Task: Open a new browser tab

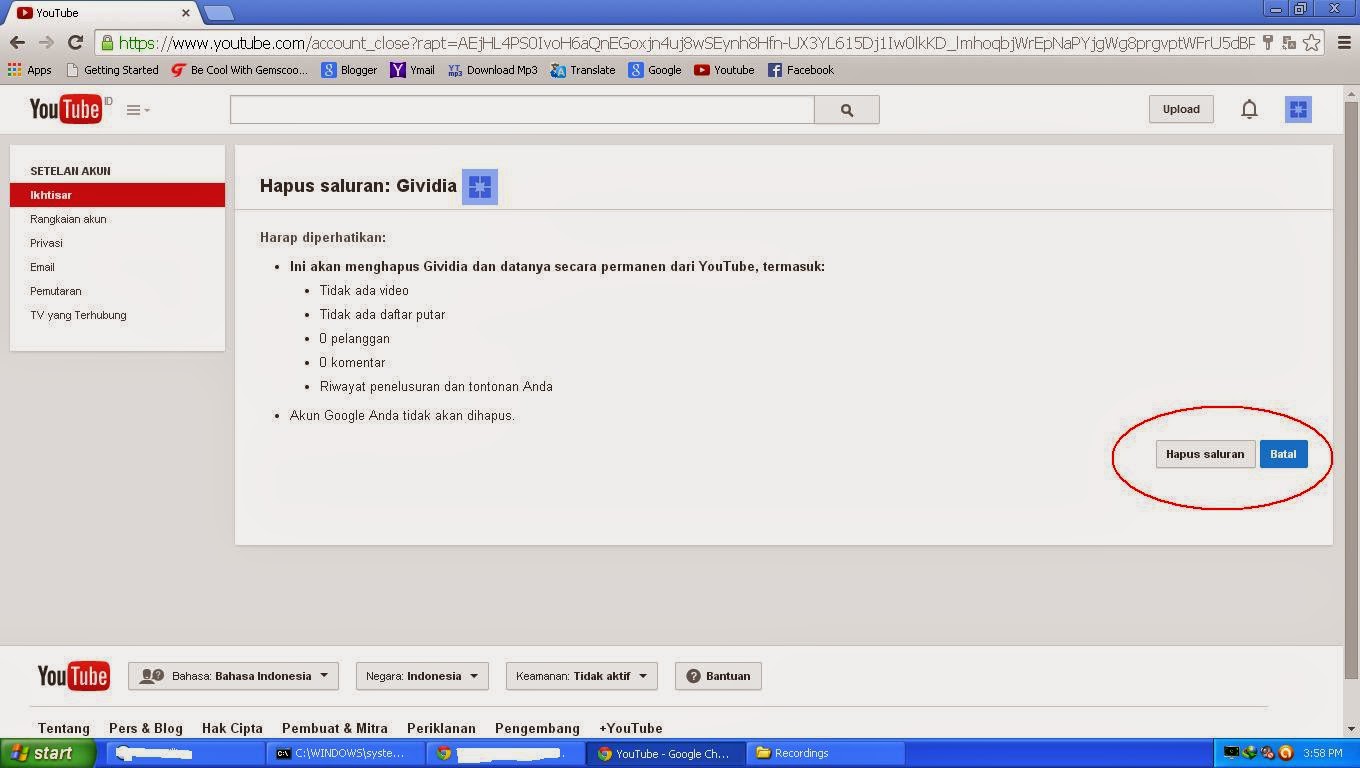Action: pos(219,13)
